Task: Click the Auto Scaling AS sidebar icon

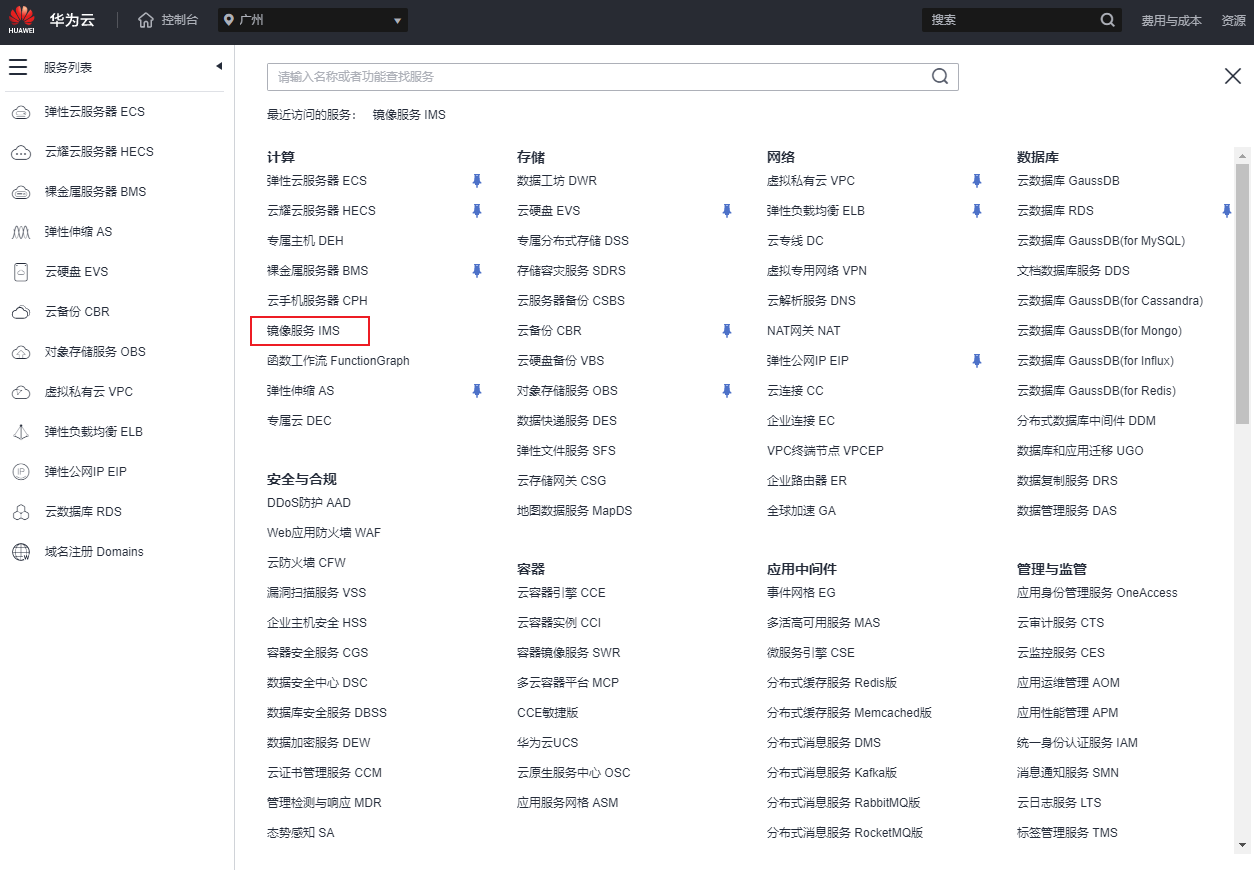Action: click(21, 232)
